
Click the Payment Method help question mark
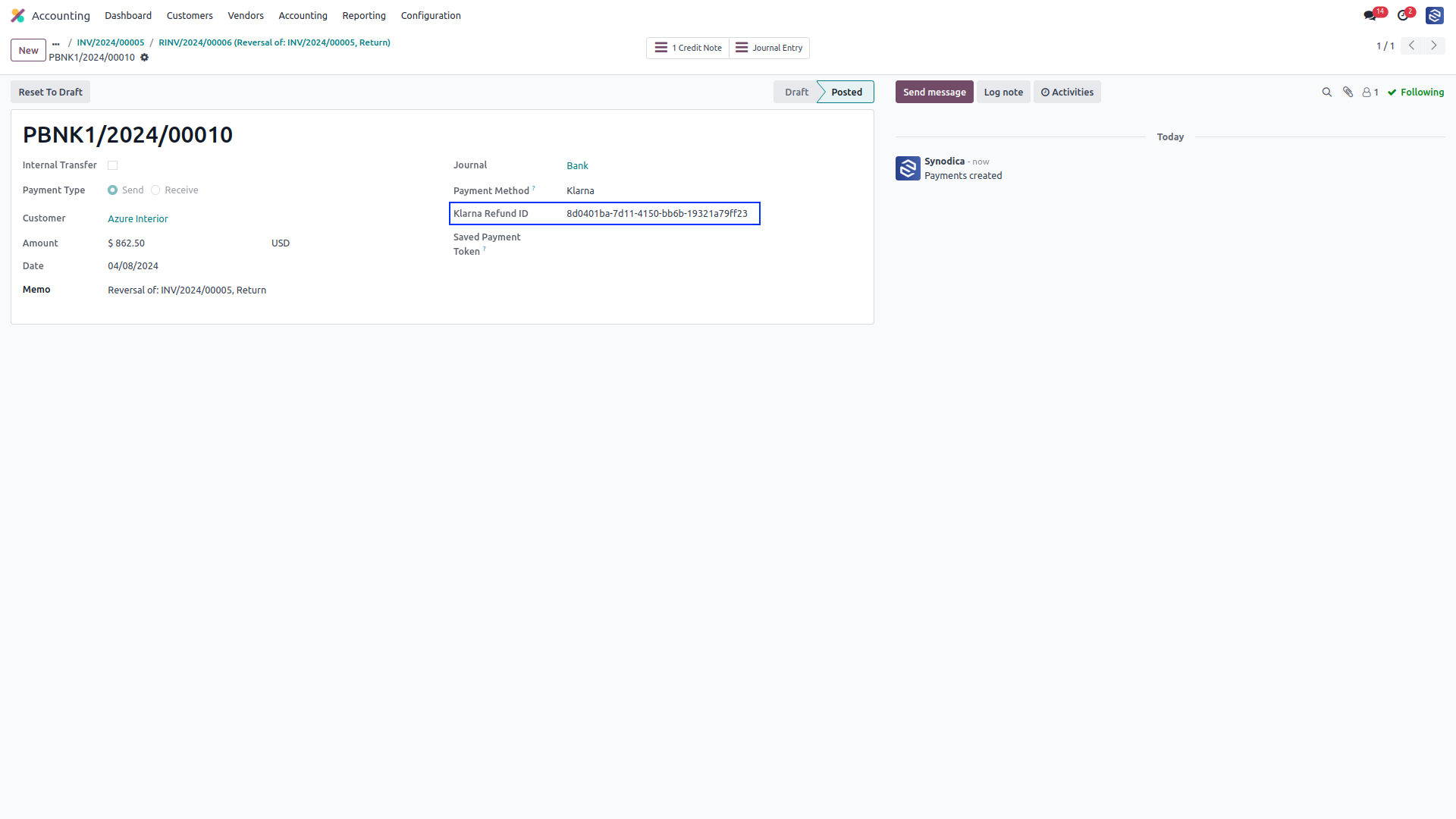coord(534,188)
